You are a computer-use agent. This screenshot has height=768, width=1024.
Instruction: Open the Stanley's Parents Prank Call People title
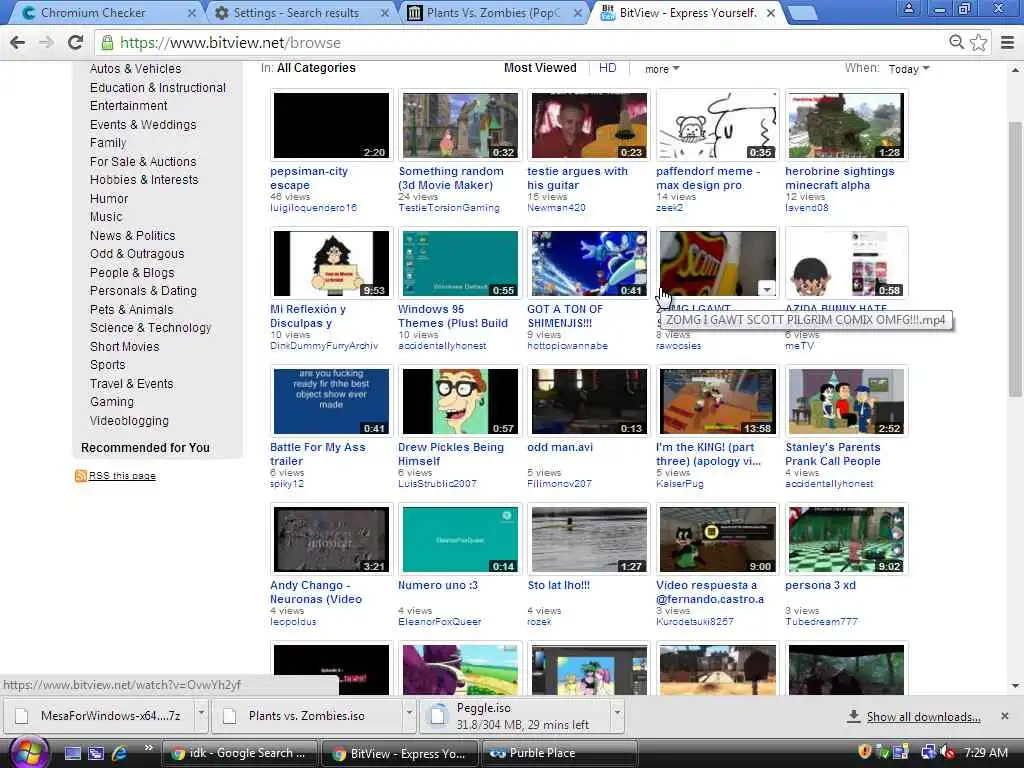[833, 454]
